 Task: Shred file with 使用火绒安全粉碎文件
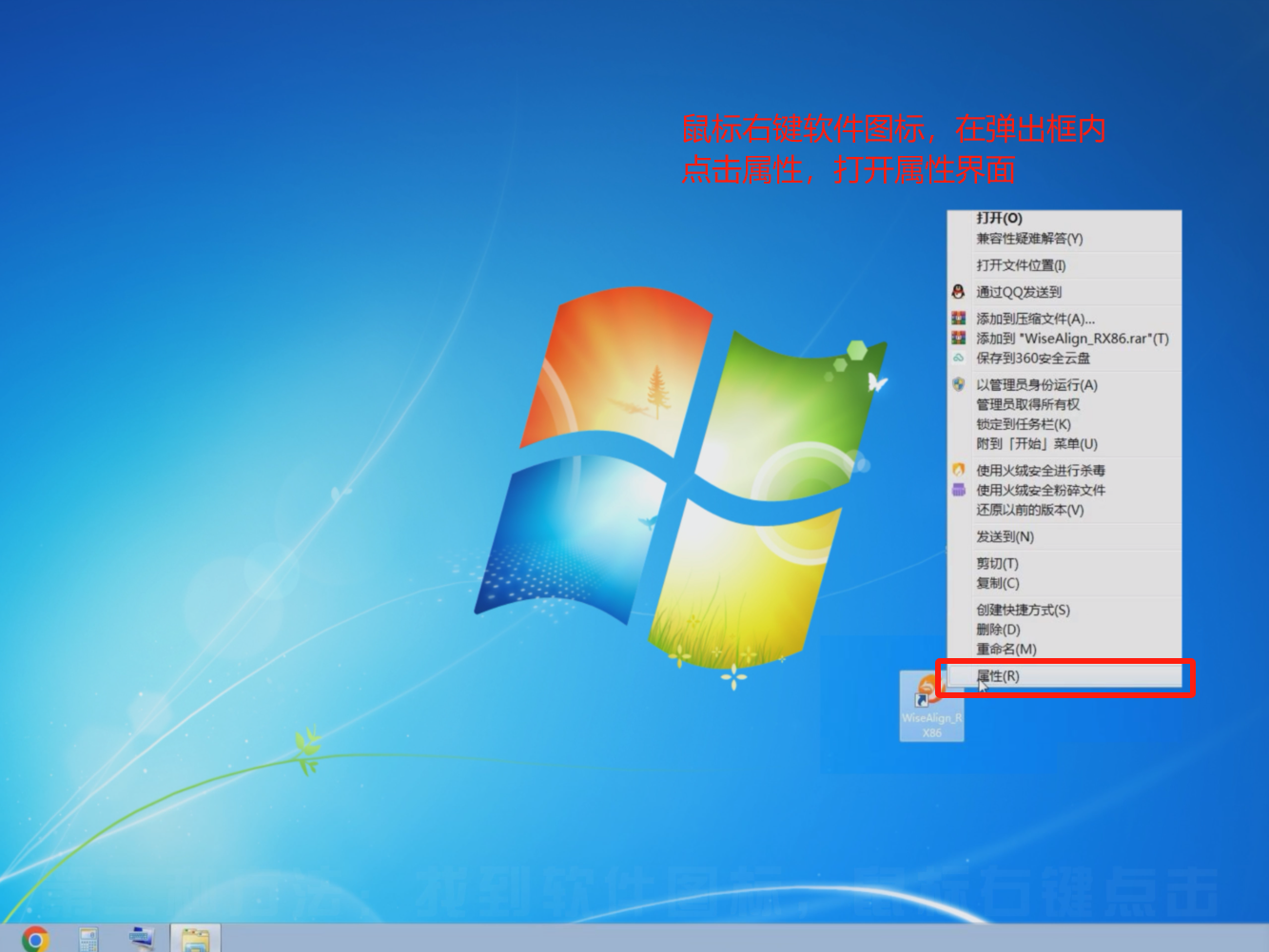1041,491
